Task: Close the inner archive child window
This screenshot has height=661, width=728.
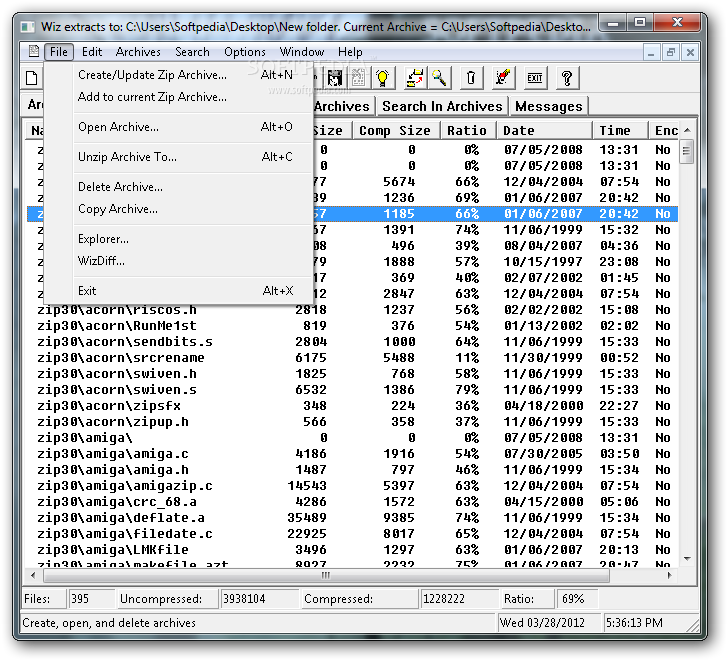Action: pyautogui.click(x=690, y=52)
